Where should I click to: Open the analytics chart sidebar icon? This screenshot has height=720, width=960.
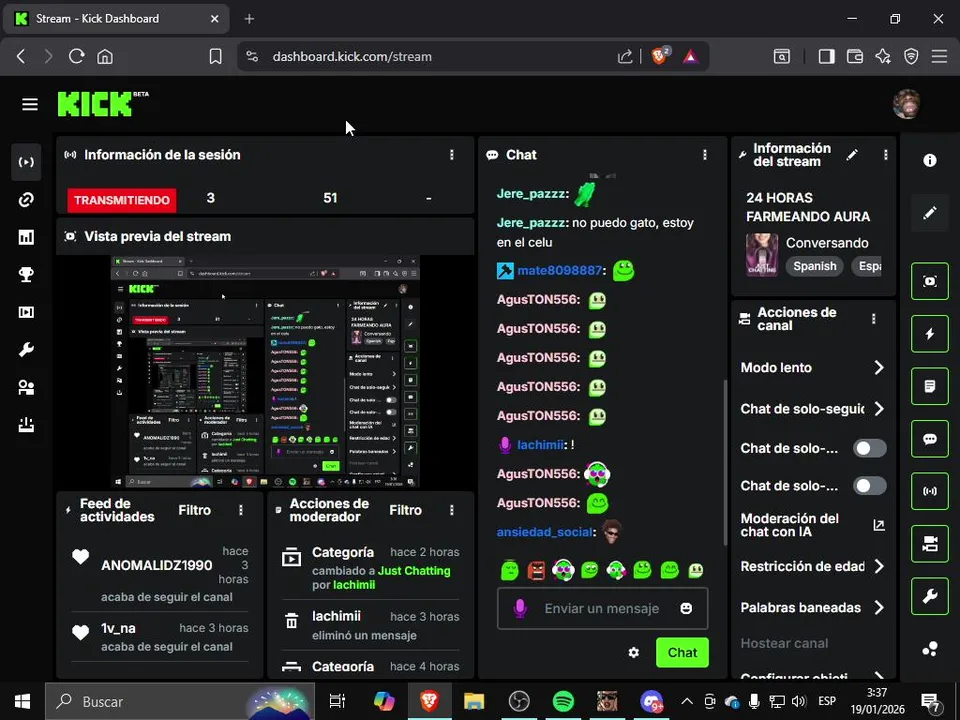(x=26, y=237)
